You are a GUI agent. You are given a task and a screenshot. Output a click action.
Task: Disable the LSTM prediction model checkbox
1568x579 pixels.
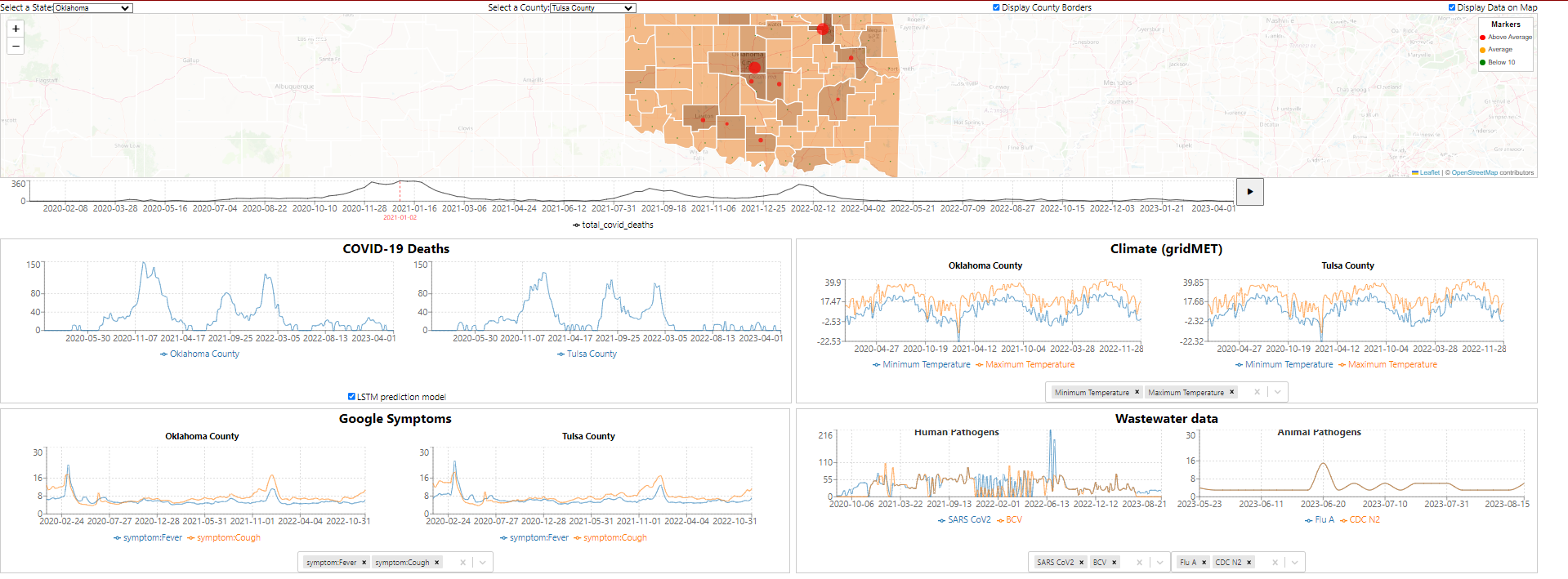352,397
